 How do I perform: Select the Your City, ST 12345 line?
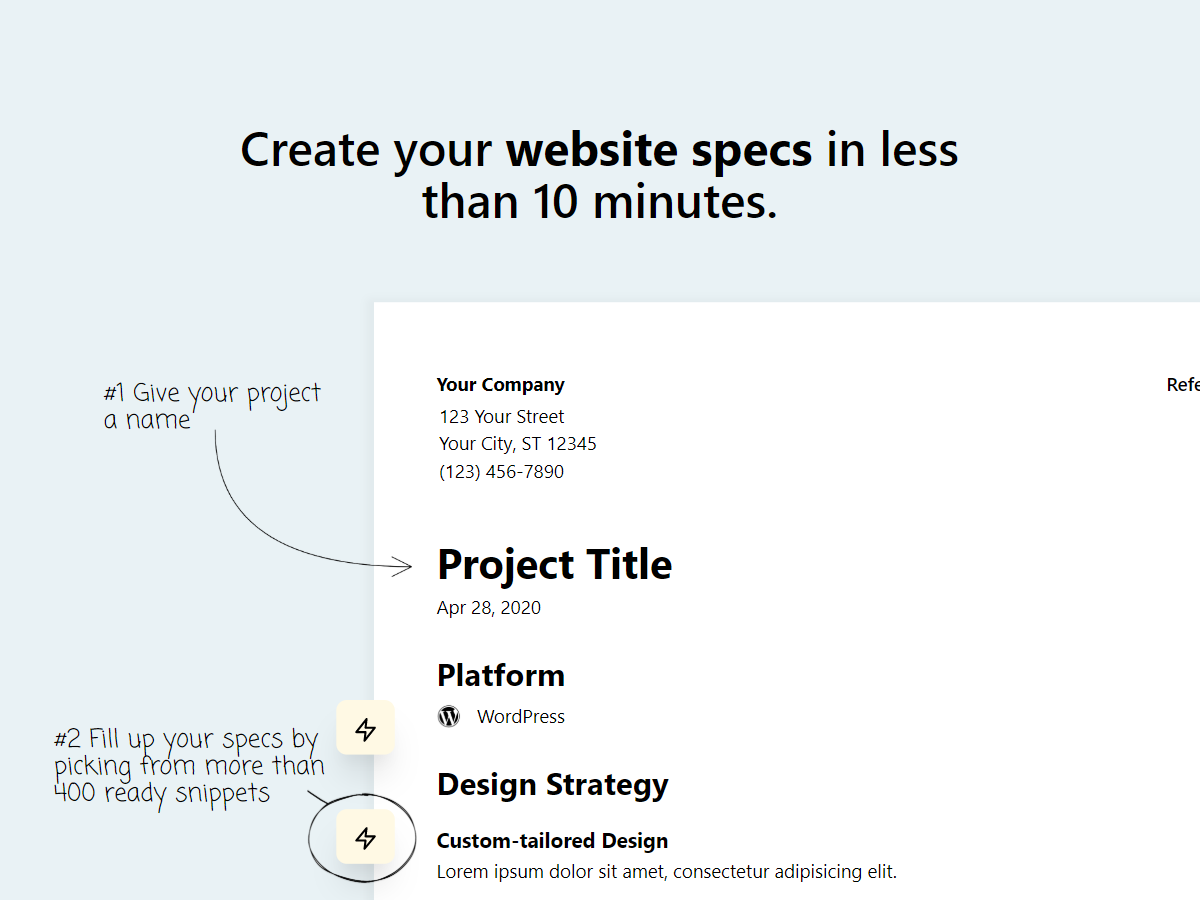(517, 443)
